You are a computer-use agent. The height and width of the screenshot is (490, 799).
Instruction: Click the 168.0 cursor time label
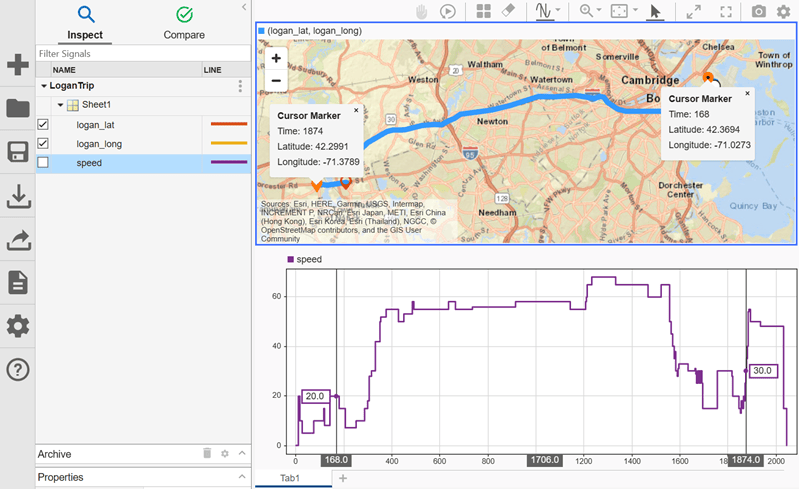[x=336, y=460]
